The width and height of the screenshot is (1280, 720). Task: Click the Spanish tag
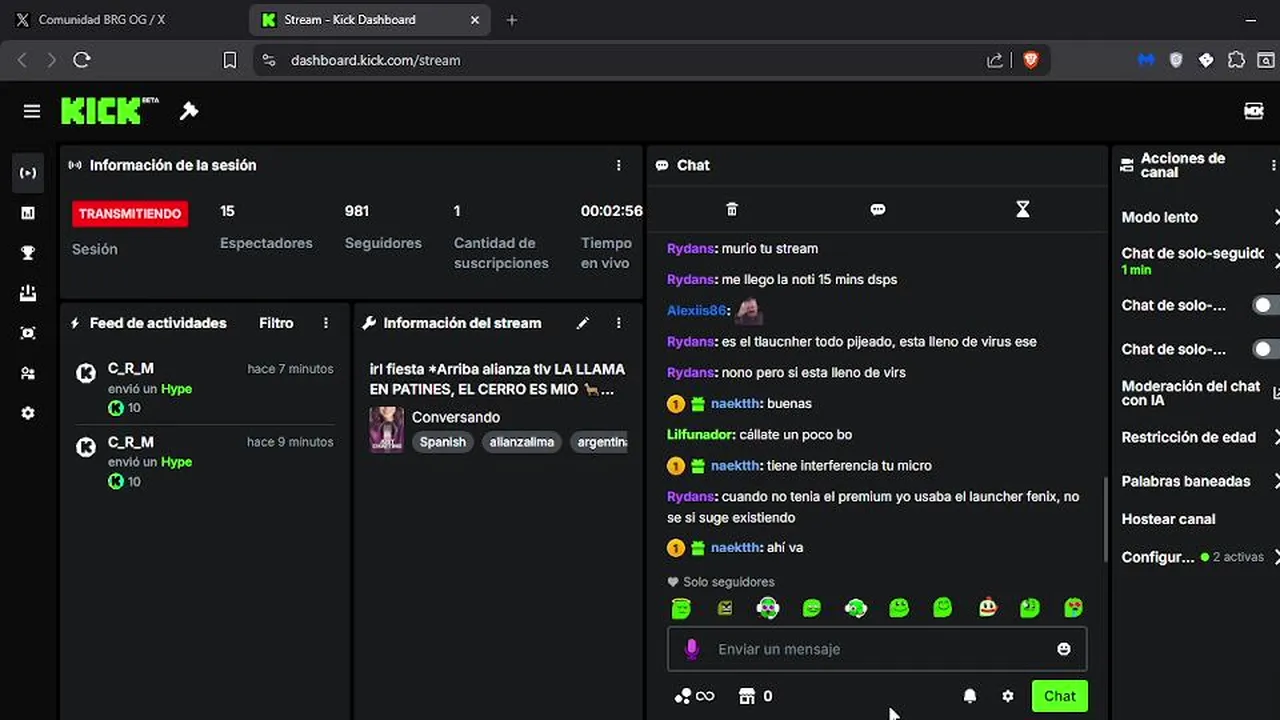tap(443, 442)
